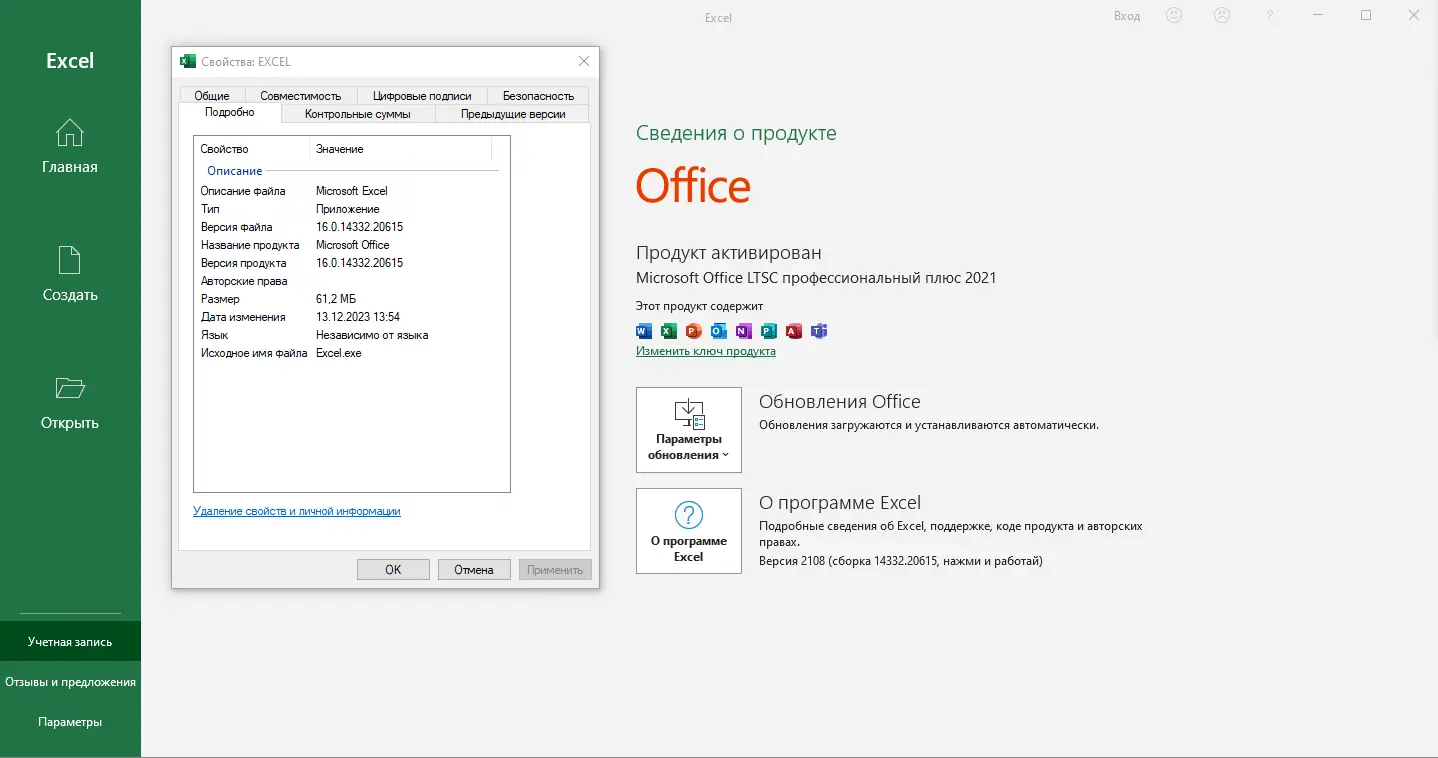The image size is (1438, 758).
Task: Click the Описание group heading
Action: pos(234,171)
